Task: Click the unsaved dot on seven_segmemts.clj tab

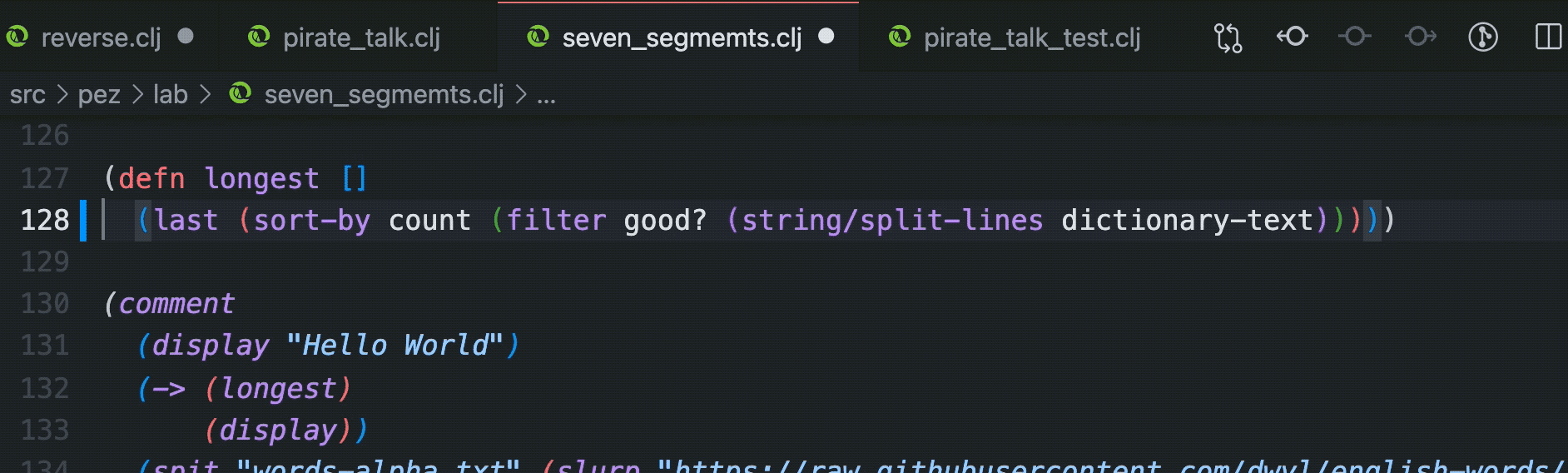Action: click(826, 36)
